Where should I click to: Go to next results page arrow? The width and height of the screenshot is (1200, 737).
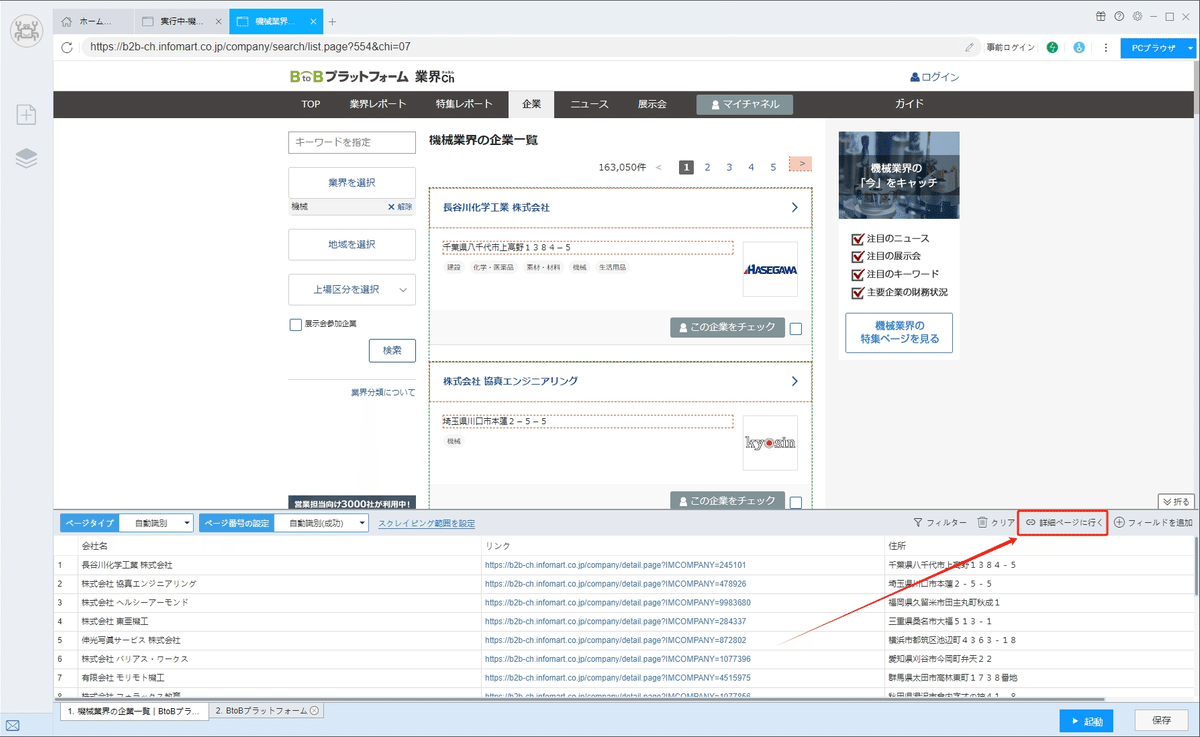pos(801,164)
